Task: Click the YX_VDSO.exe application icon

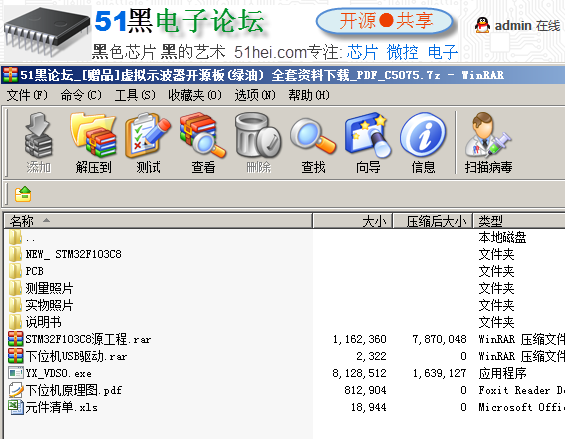Action: [15, 373]
